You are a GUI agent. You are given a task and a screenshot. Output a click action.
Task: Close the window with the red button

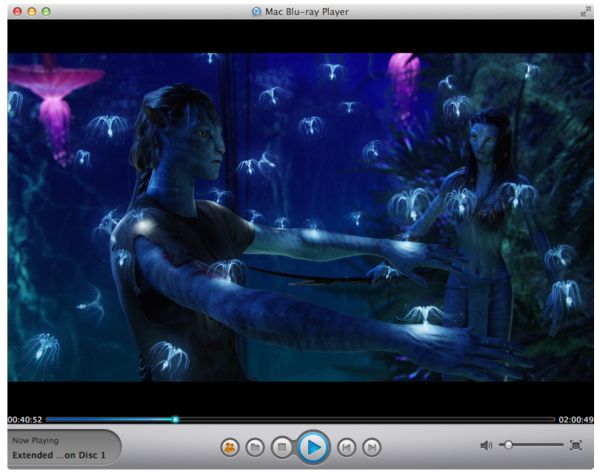(x=17, y=11)
